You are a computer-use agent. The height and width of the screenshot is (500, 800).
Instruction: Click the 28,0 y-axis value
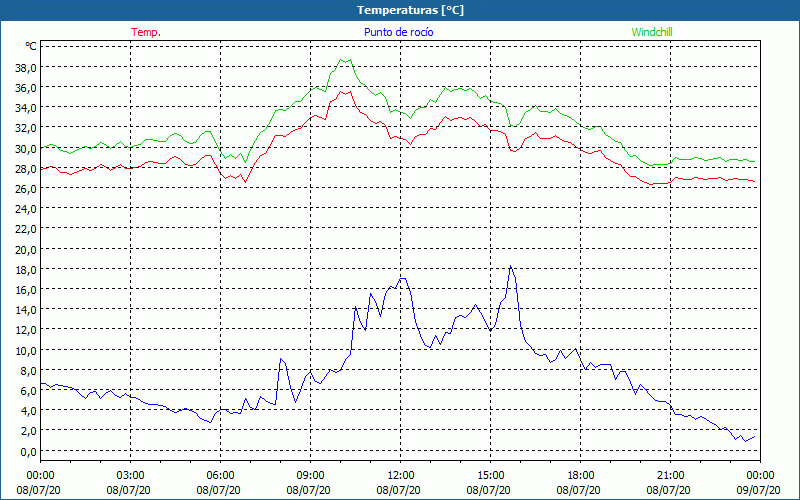pos(26,168)
